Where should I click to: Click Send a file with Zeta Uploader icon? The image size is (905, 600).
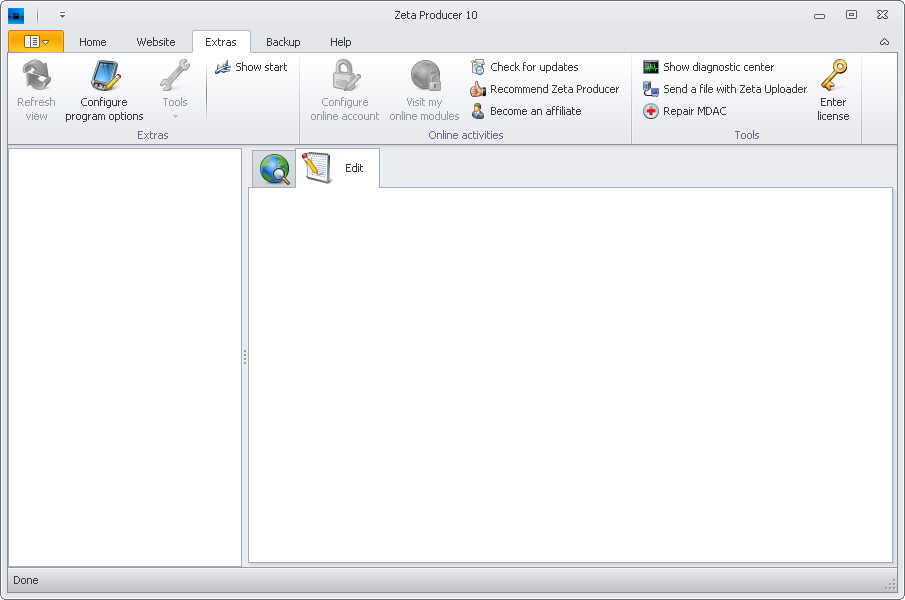click(x=650, y=89)
